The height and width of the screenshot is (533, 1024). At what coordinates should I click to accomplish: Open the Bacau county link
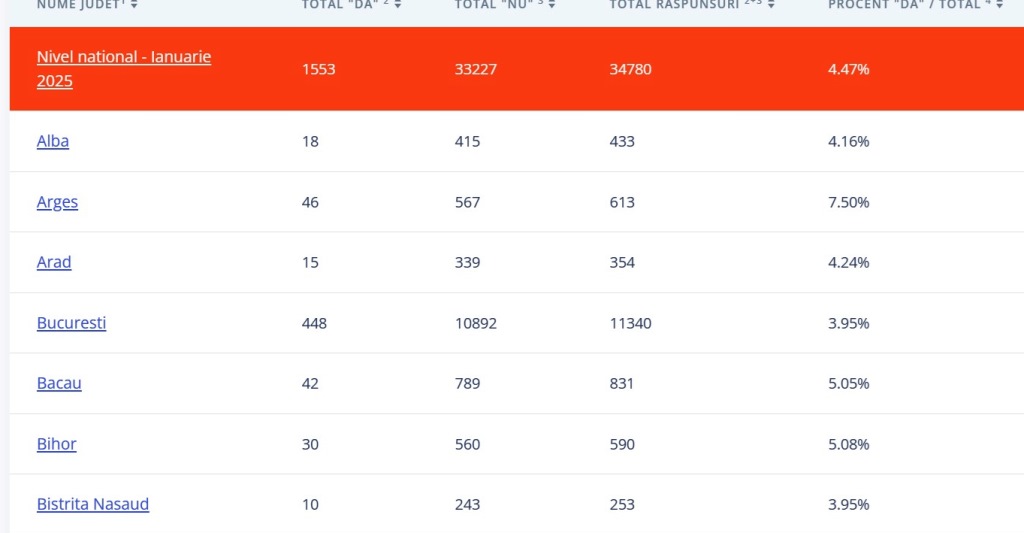coord(59,383)
